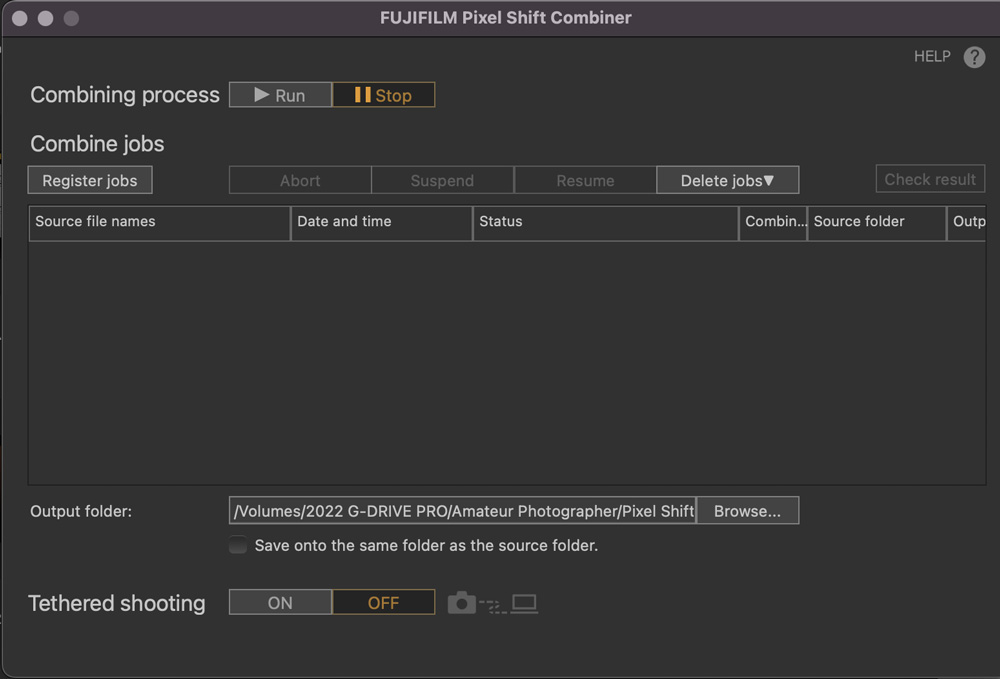
Task: Click the Combin... column header
Action: (773, 223)
